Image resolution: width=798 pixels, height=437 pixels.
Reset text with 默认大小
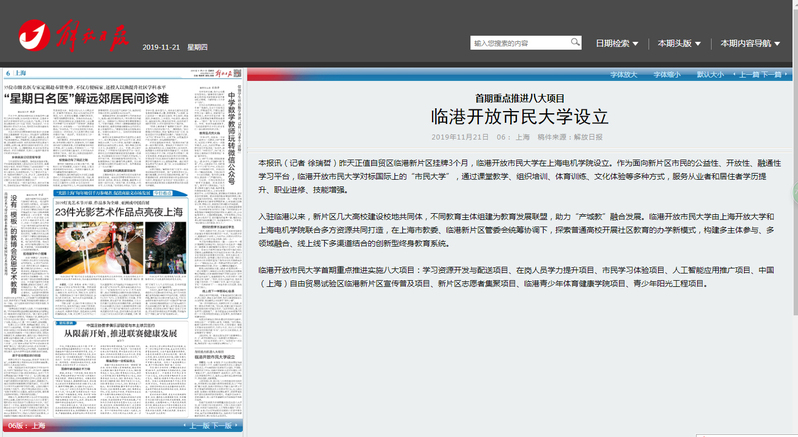click(710, 75)
